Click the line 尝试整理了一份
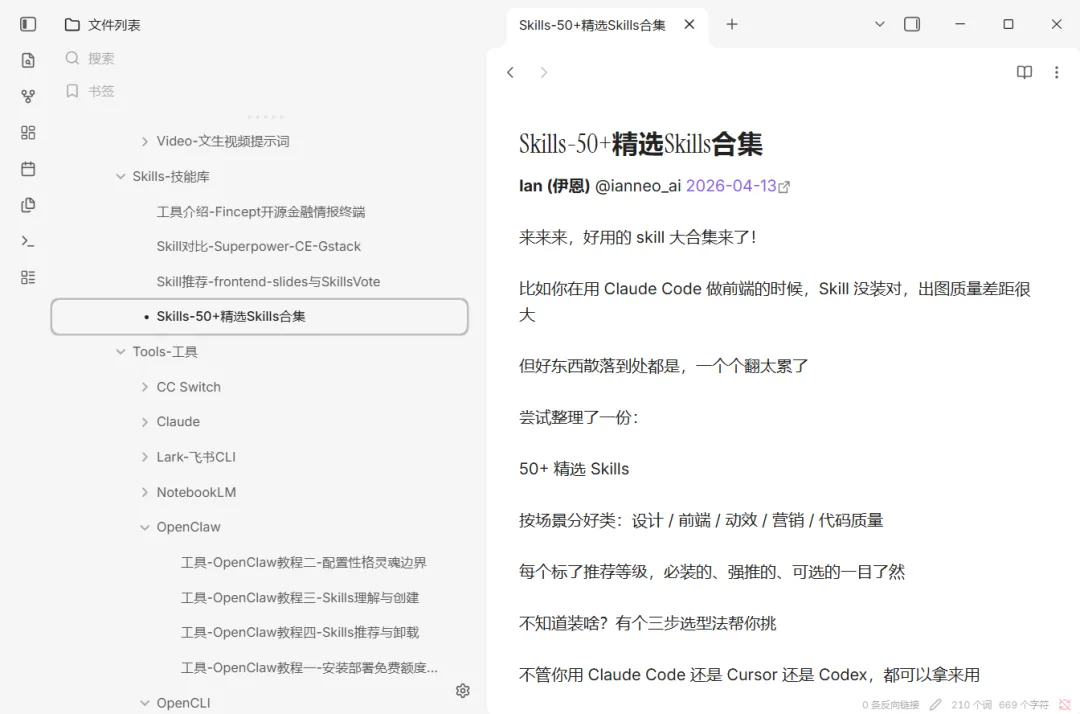The height and width of the screenshot is (714, 1080). point(578,417)
